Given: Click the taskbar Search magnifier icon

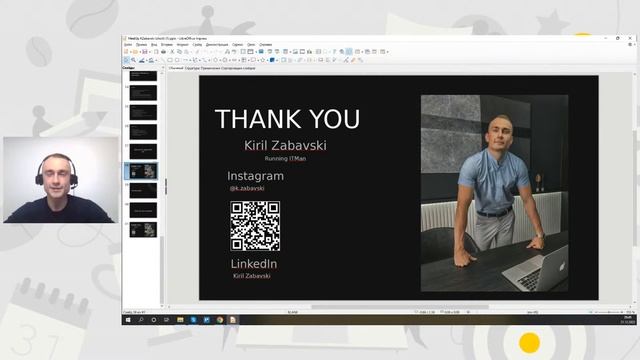Looking at the screenshot, I should click(x=141, y=320).
